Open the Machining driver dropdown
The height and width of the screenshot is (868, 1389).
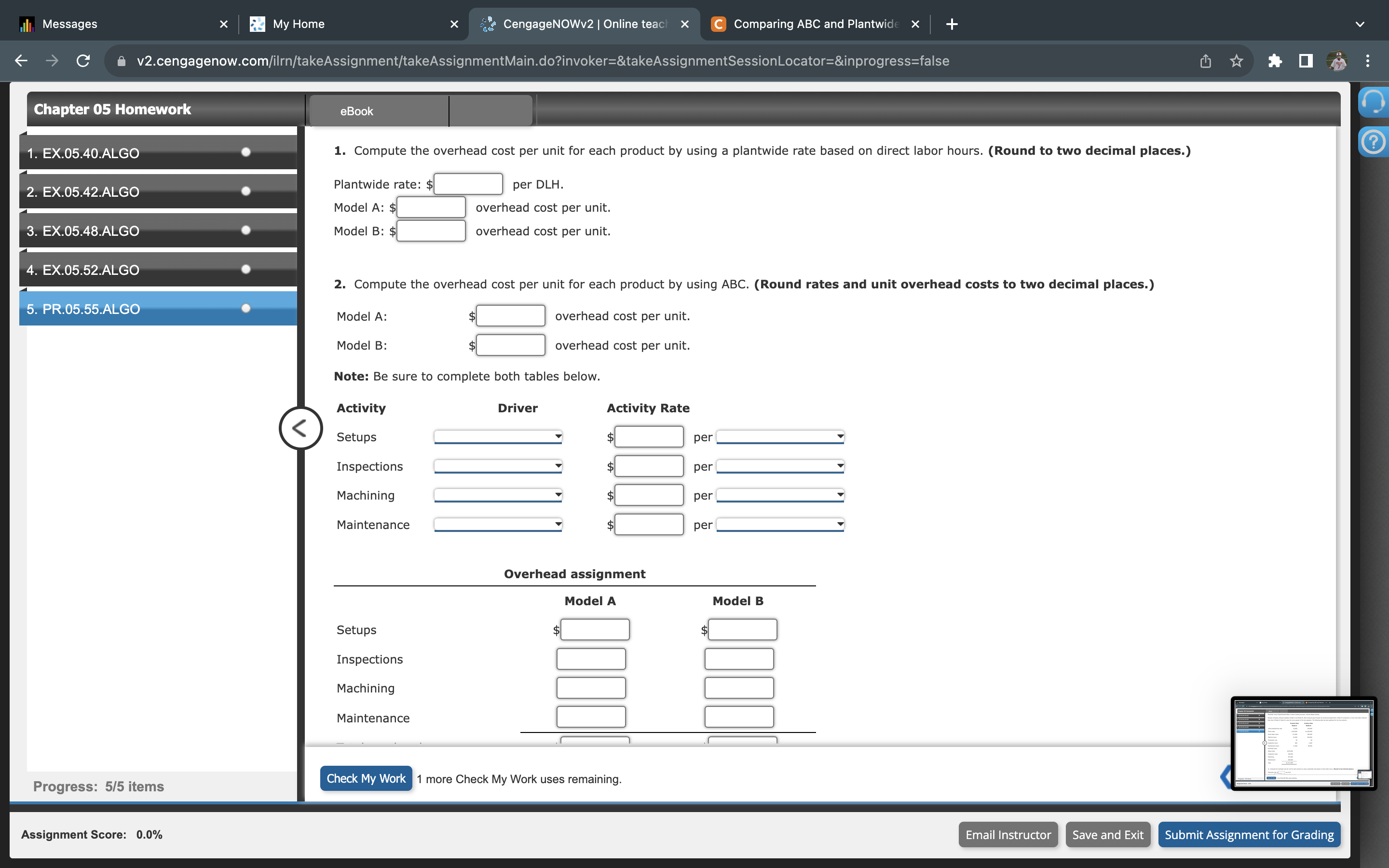tap(498, 495)
